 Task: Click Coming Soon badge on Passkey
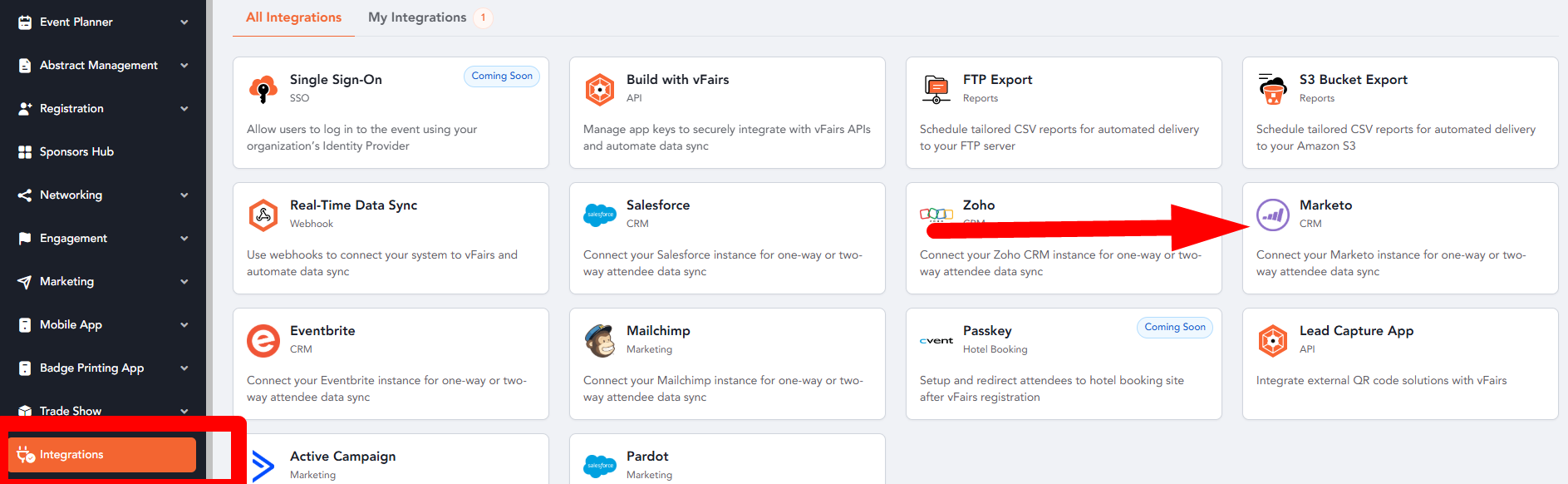[x=1175, y=328]
